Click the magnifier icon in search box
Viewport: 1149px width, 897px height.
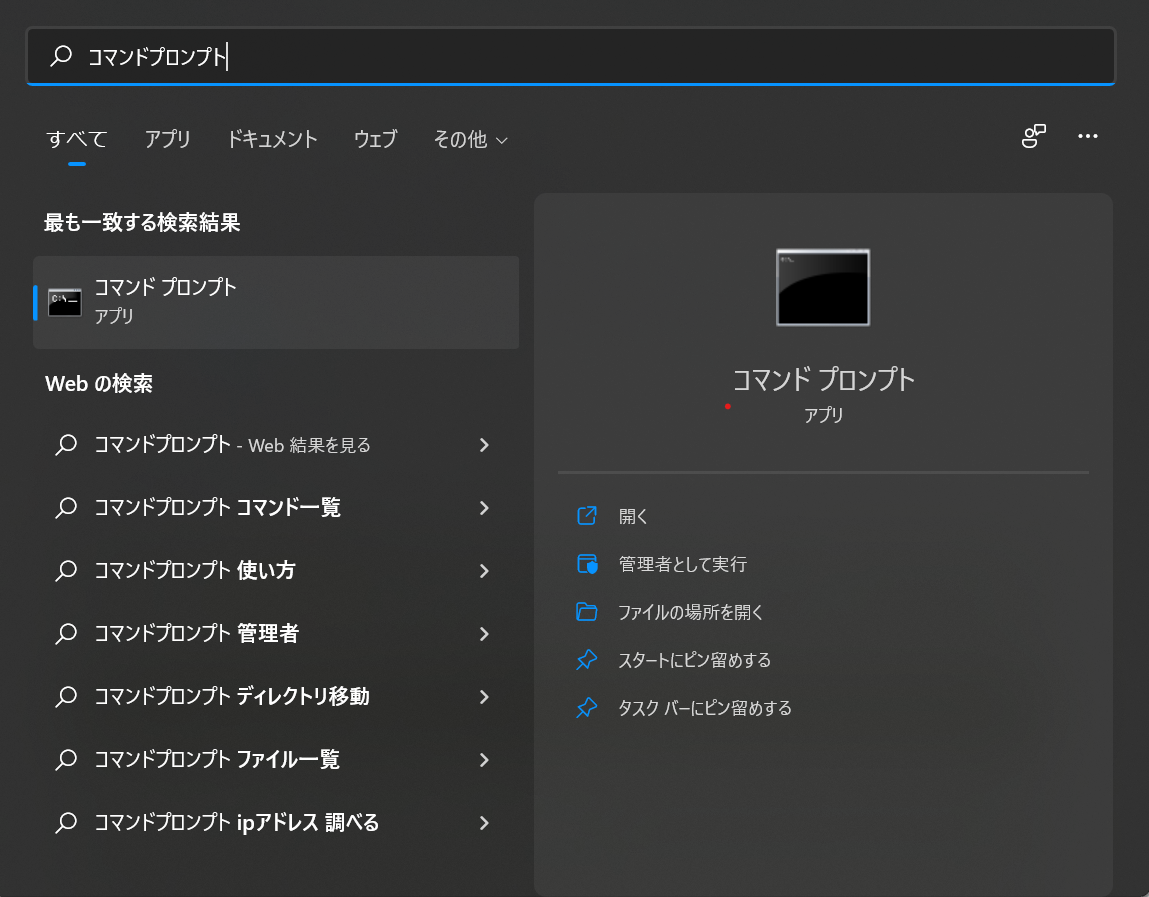[61, 56]
